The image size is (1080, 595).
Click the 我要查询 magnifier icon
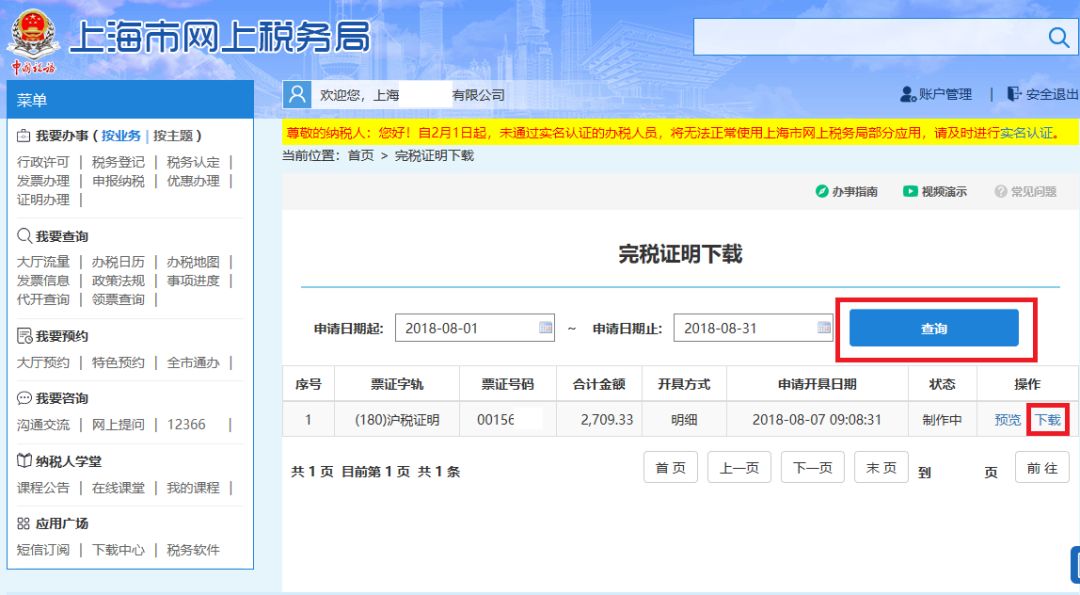pos(24,236)
